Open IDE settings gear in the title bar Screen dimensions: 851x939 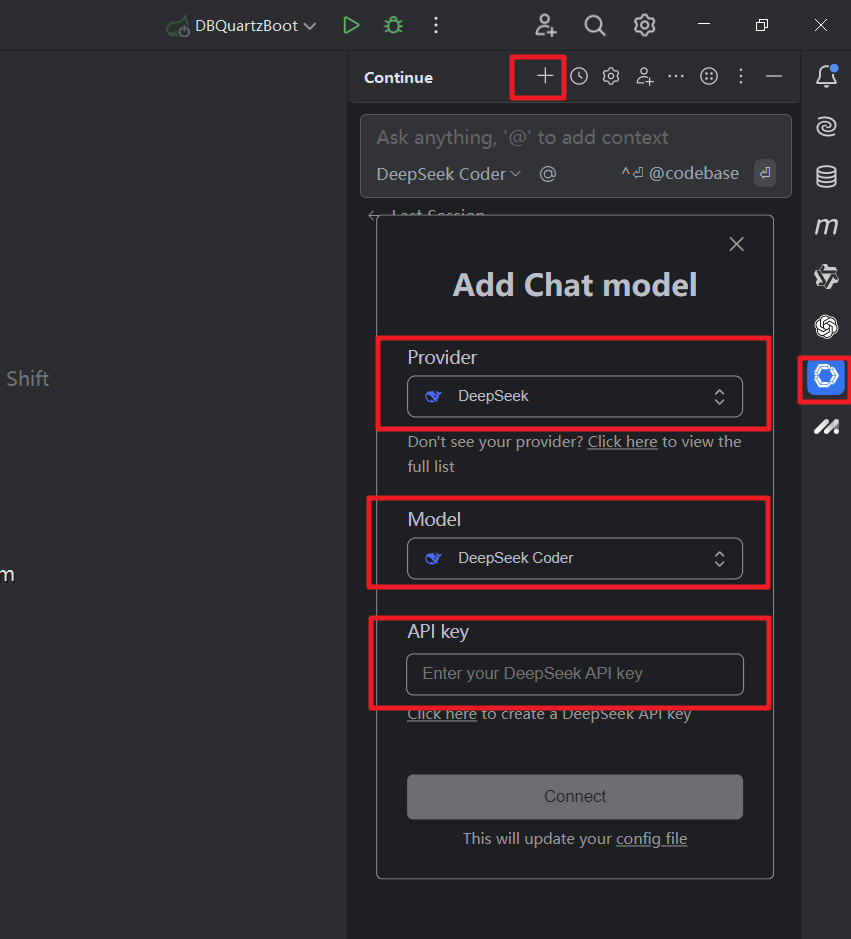click(644, 25)
